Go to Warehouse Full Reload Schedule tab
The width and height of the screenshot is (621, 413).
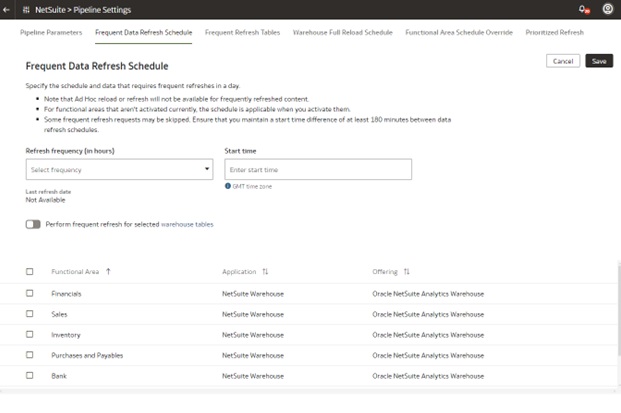pos(342,32)
